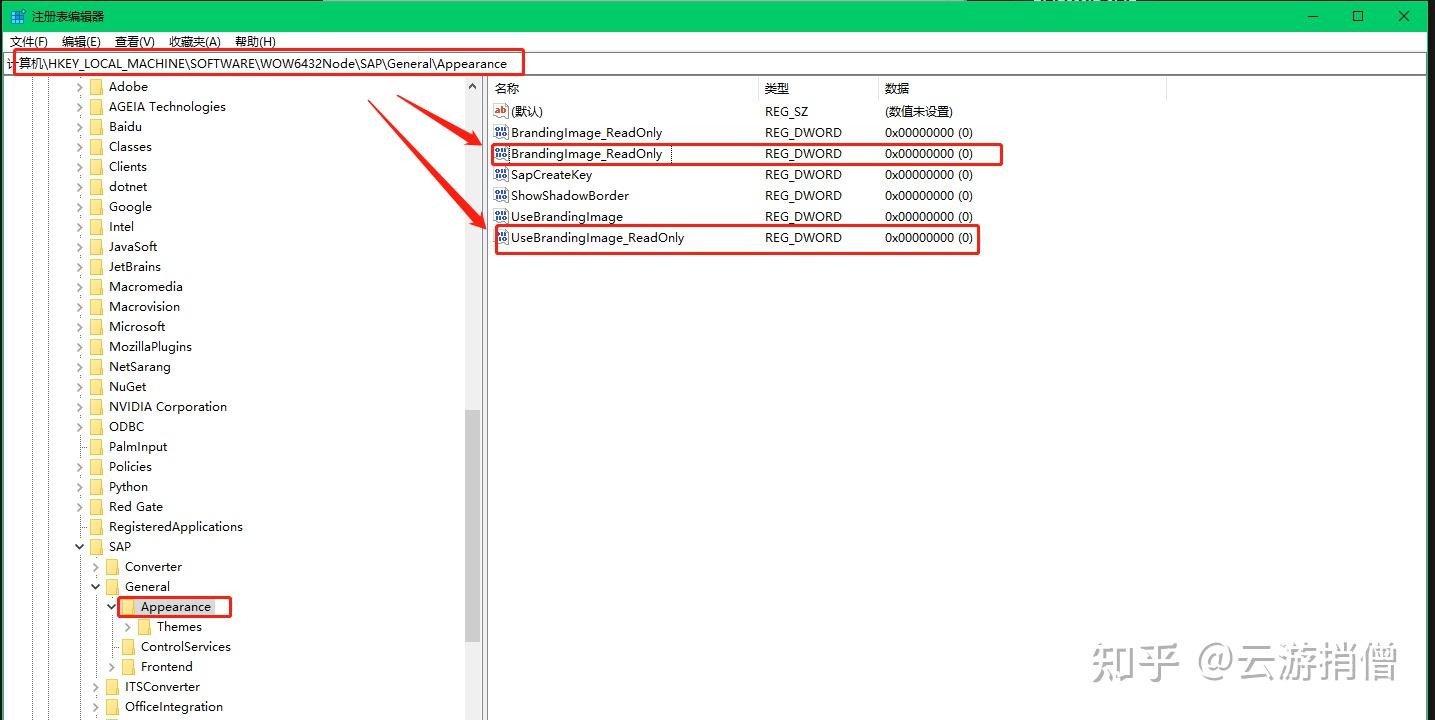Click the Microsoft folder icon
1435x720 pixels.
tap(96, 327)
